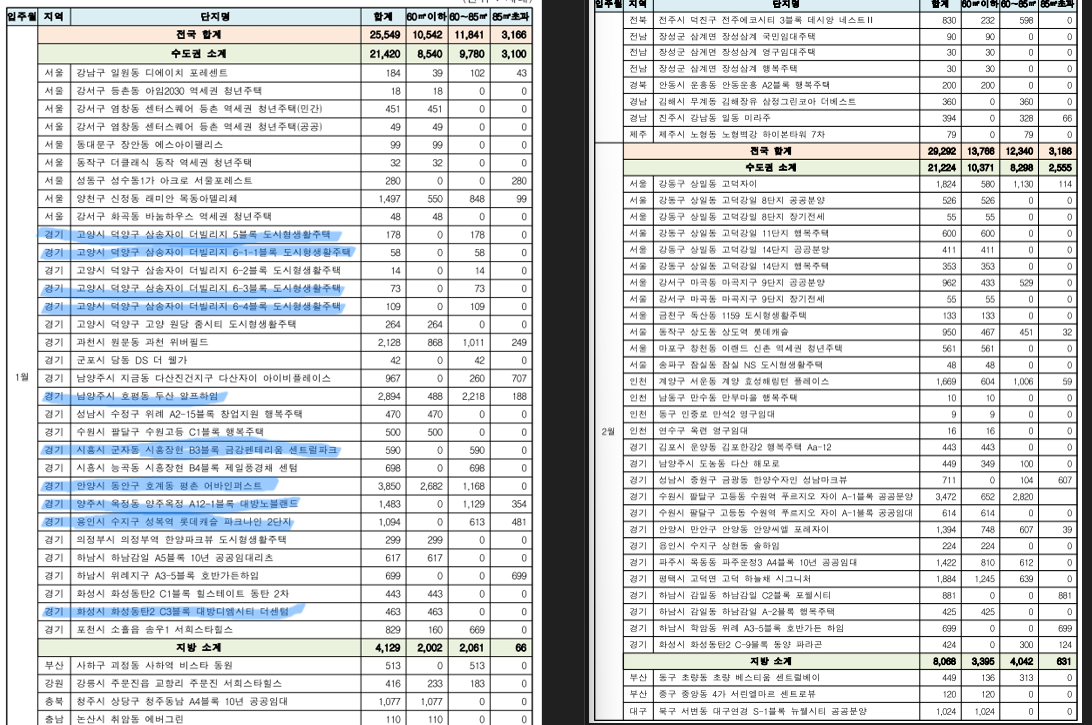Select 제주시 노형동 노형벽강 하이본타워 7차

742,134
